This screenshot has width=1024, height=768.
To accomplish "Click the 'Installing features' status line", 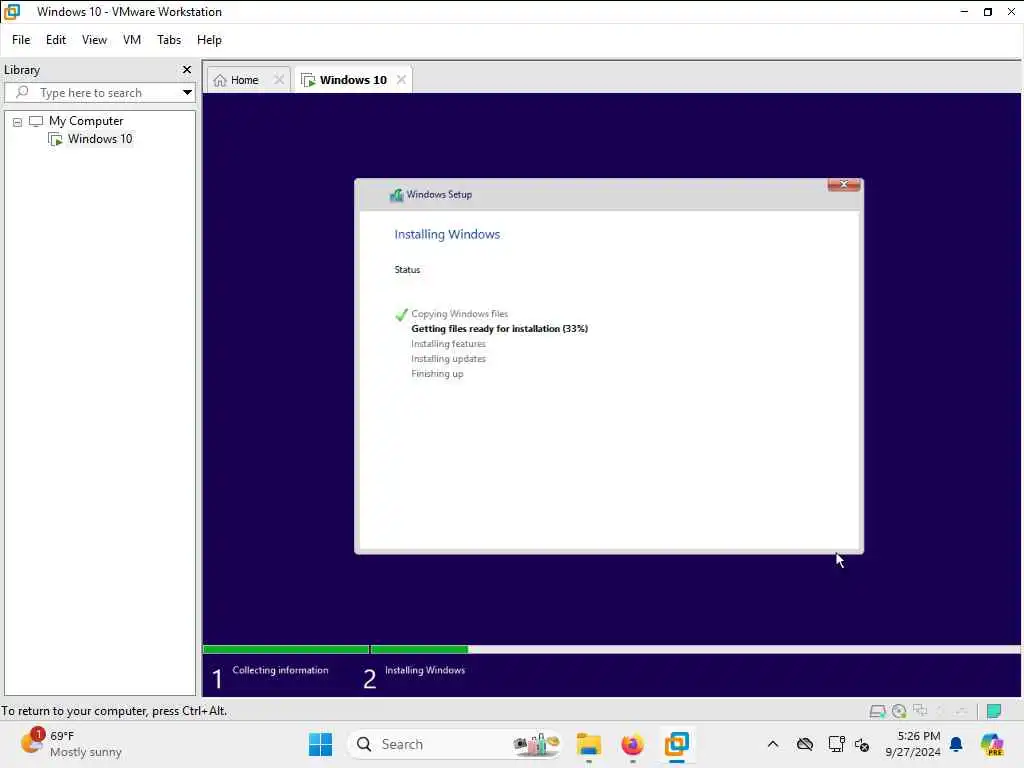I will [x=449, y=344].
